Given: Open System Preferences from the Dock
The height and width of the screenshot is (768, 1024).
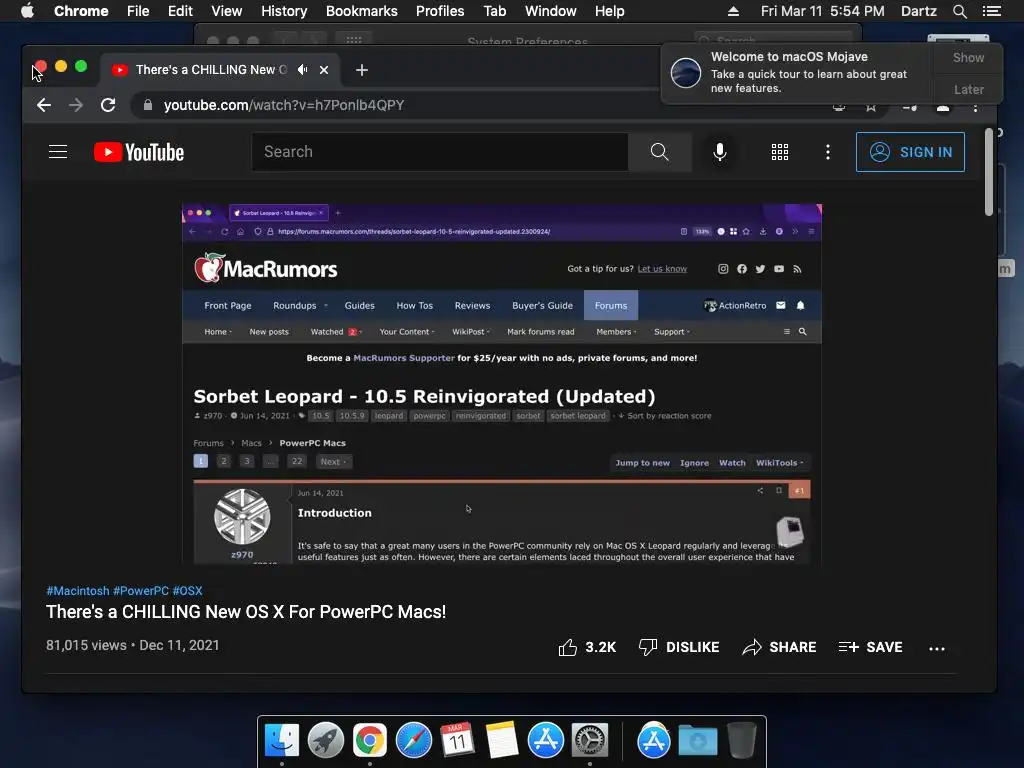Looking at the screenshot, I should click(590, 741).
